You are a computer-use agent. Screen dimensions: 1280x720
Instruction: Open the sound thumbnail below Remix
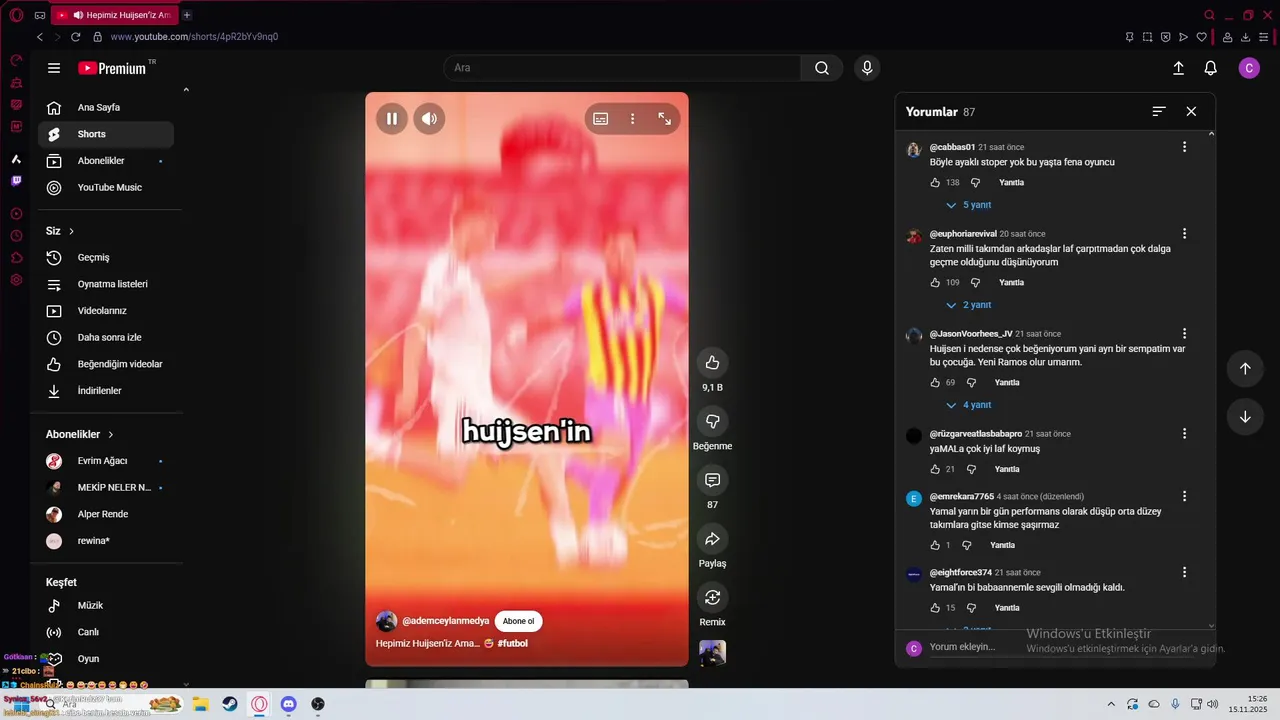tap(713, 653)
